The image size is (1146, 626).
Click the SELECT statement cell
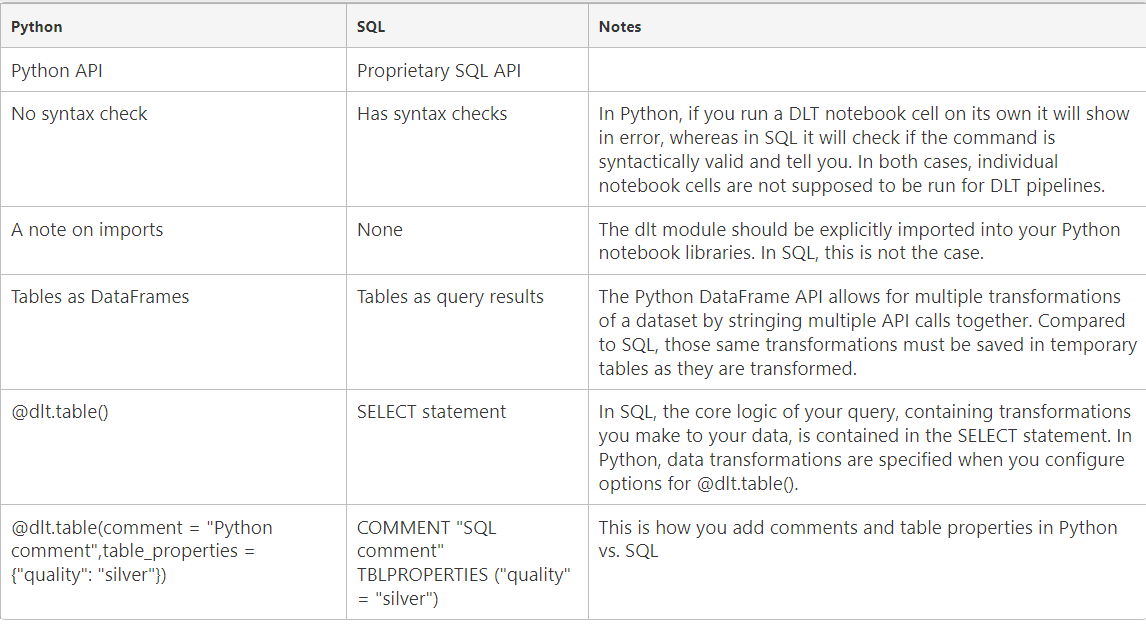pos(467,447)
